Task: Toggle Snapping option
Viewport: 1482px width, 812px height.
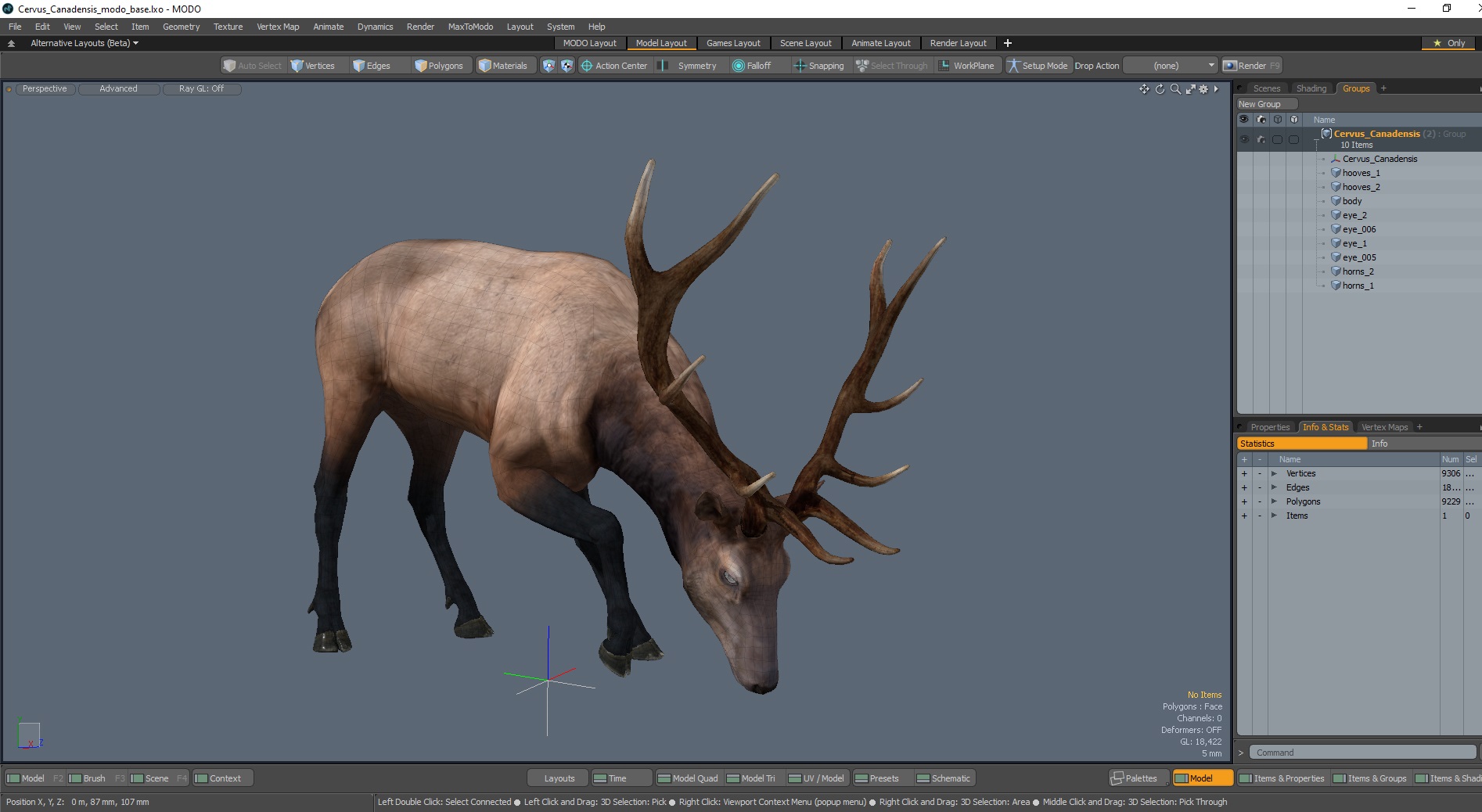Action: point(819,66)
